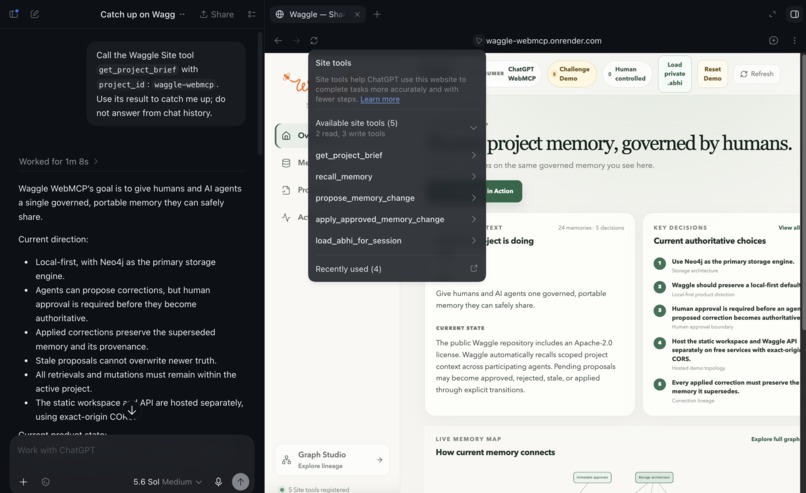Open the Memory database sidebar icon
This screenshot has height=493, width=806.
click(286, 163)
